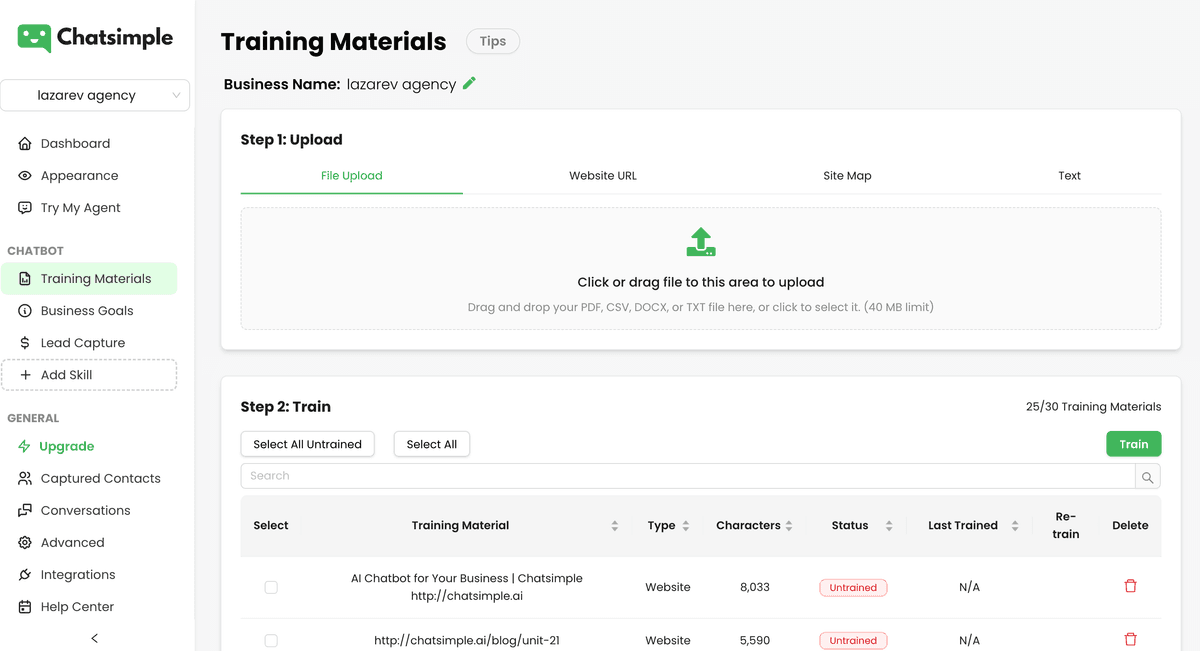Click the Advanced settings gear icon

23,542
